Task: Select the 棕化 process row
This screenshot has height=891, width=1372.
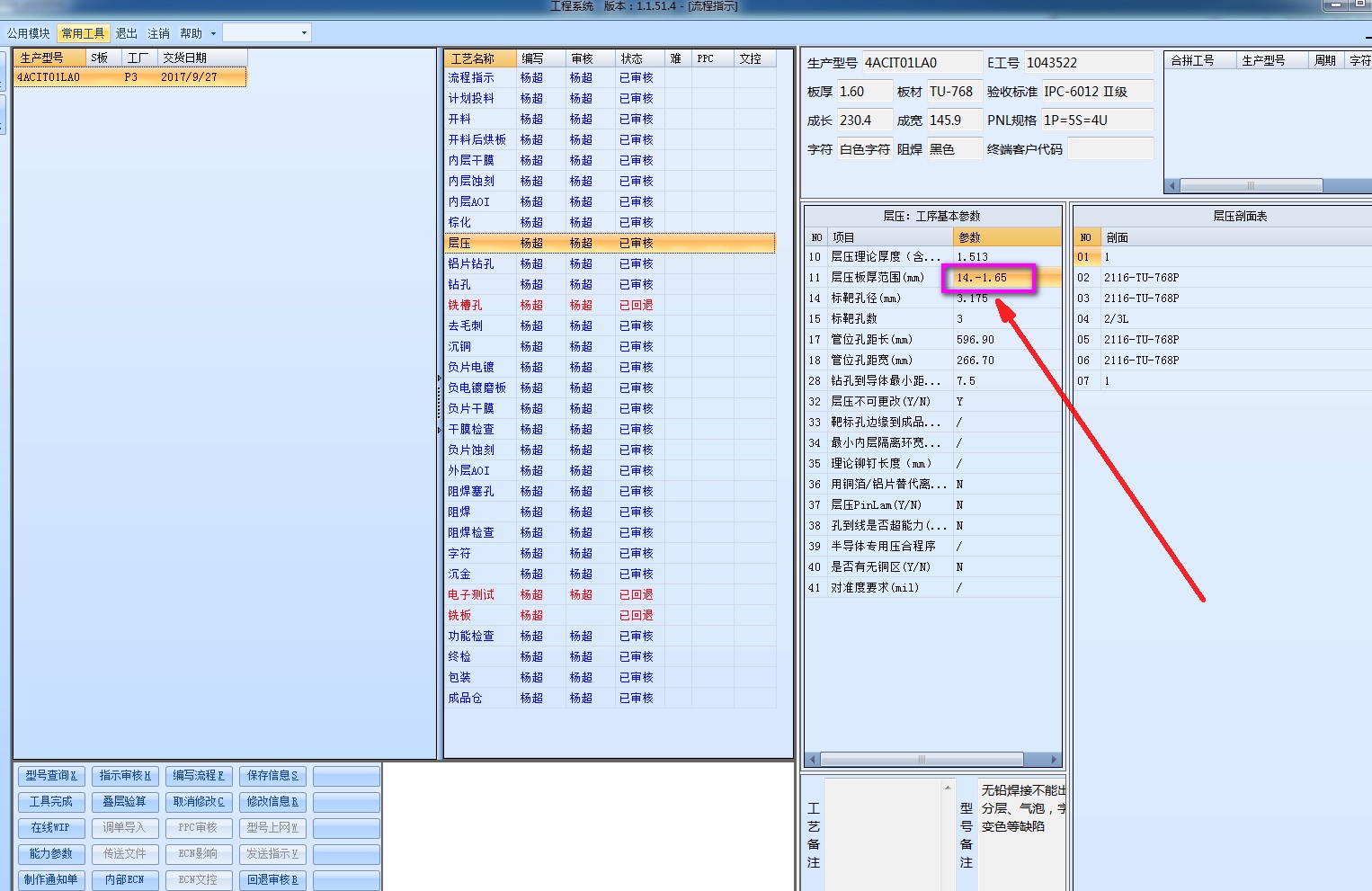Action: click(x=610, y=223)
